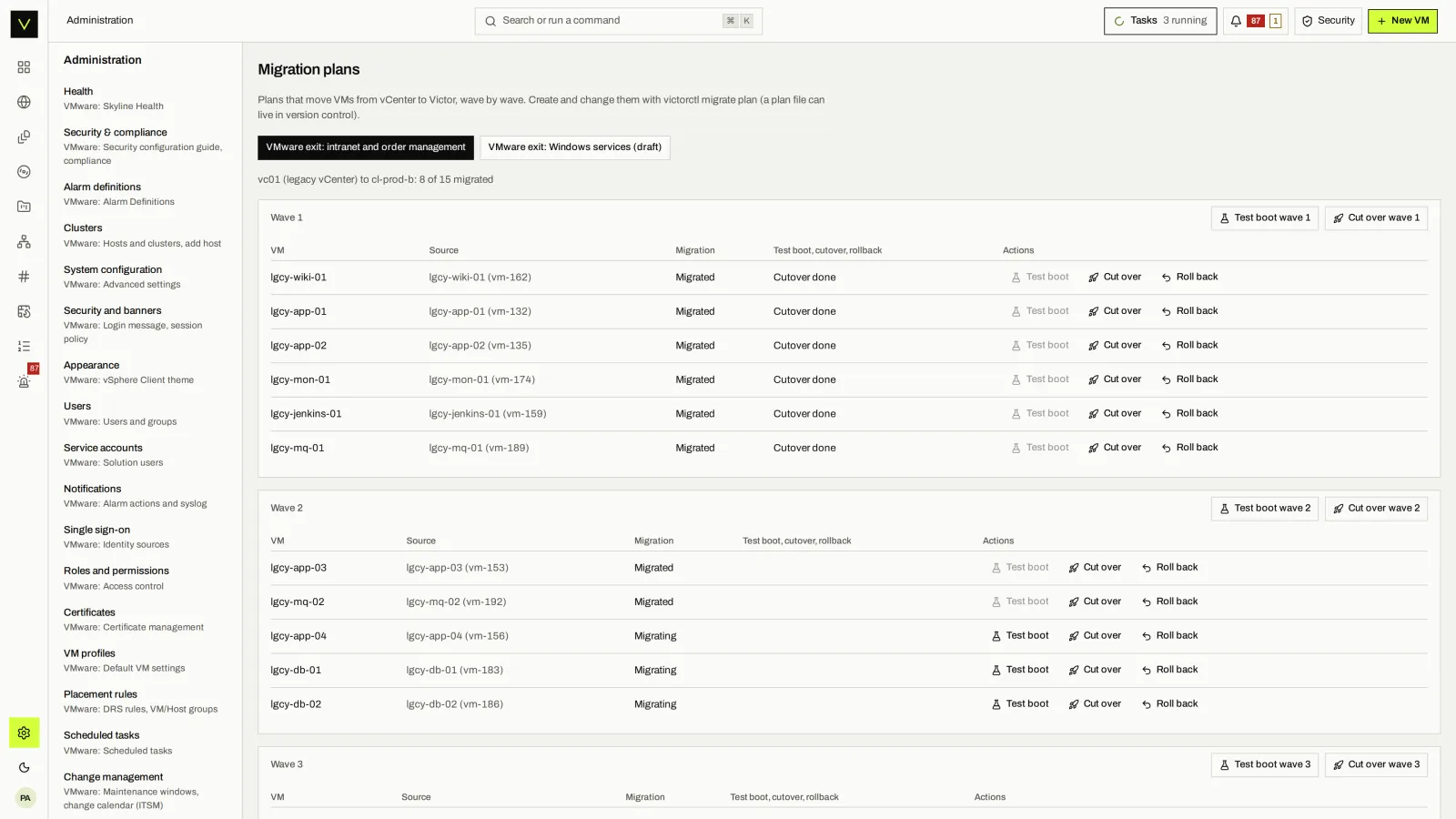Image resolution: width=1456 pixels, height=819 pixels.
Task: Open the hash tag icon in sidebar
Action: tap(24, 277)
